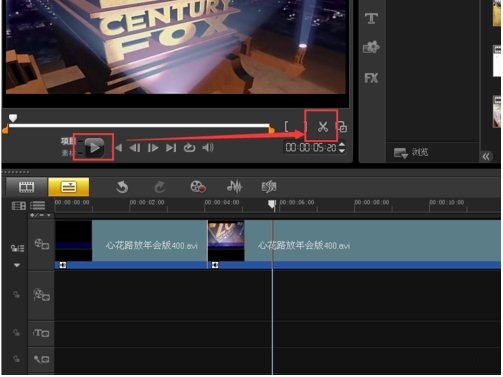Enlarge the preview window

pyautogui.click(x=342, y=127)
